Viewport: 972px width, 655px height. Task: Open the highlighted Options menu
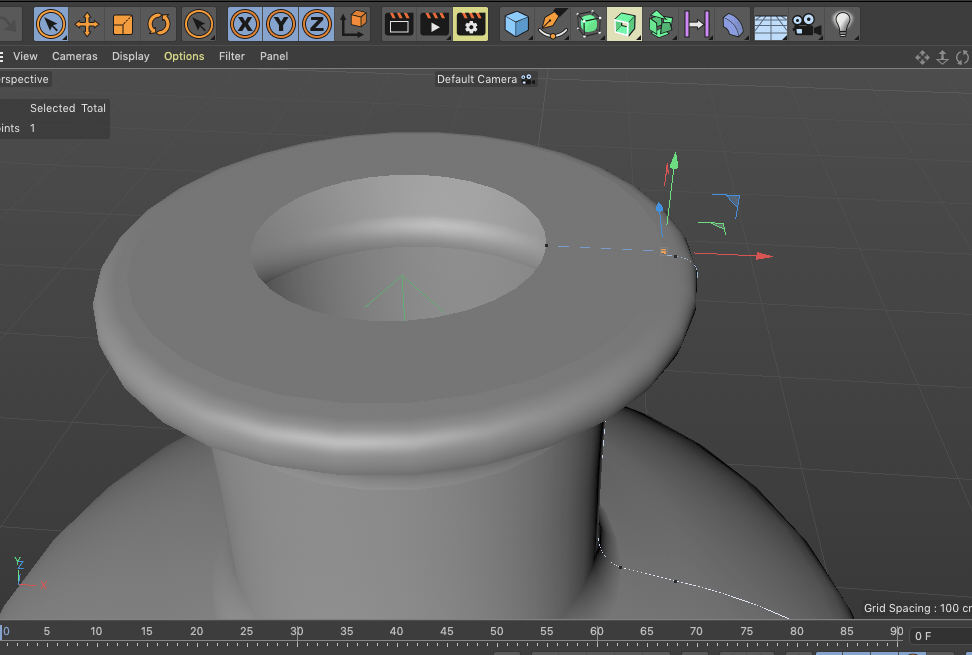[x=184, y=56]
